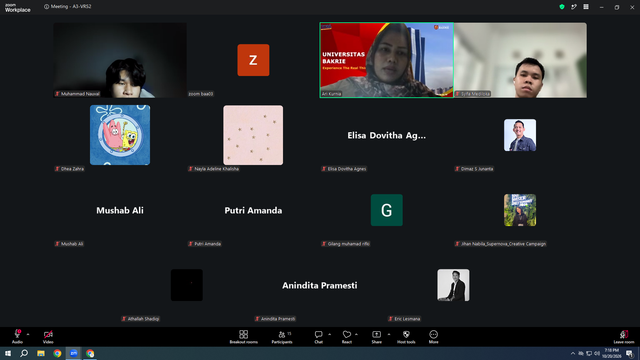Open the Windows notification center icon
This screenshot has width=640, height=360.
(x=629, y=353)
